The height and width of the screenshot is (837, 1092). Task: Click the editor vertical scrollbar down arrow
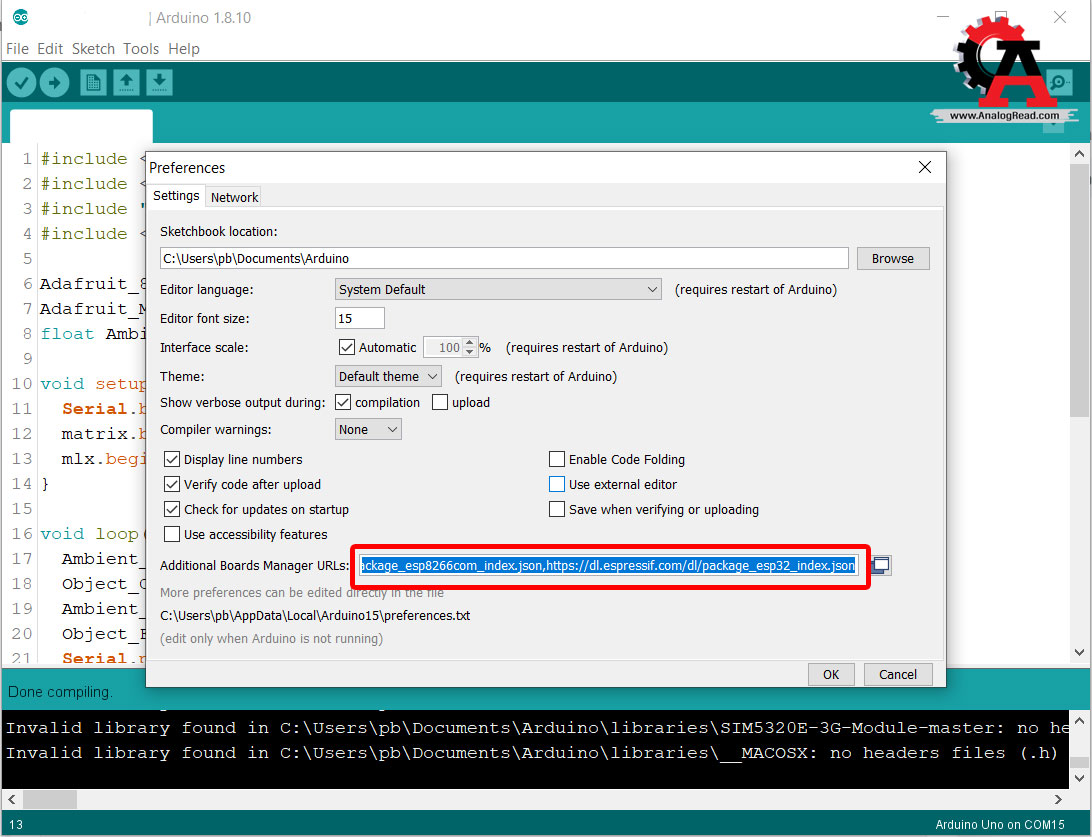(1079, 652)
